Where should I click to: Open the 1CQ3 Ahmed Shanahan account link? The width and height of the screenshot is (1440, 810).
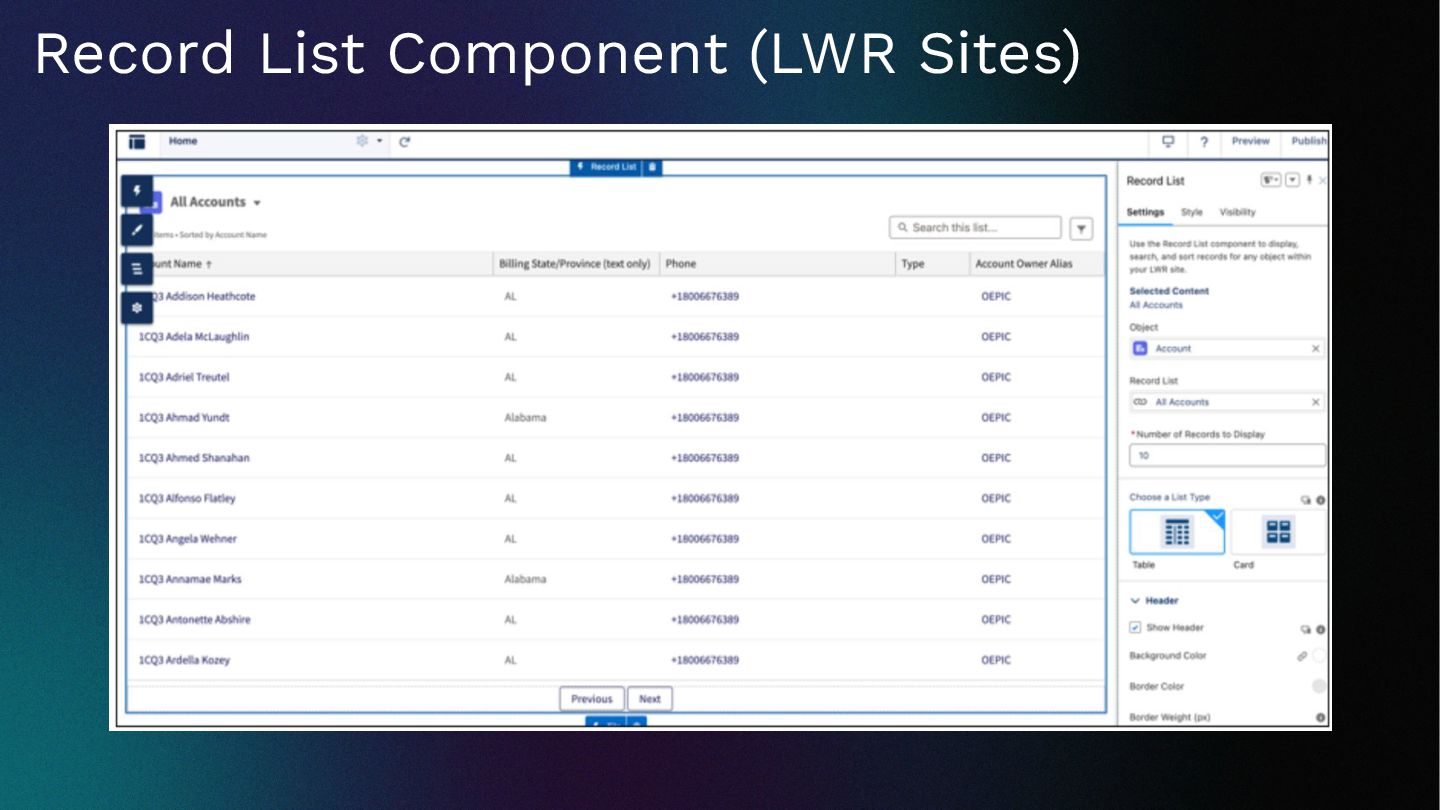[x=194, y=458]
